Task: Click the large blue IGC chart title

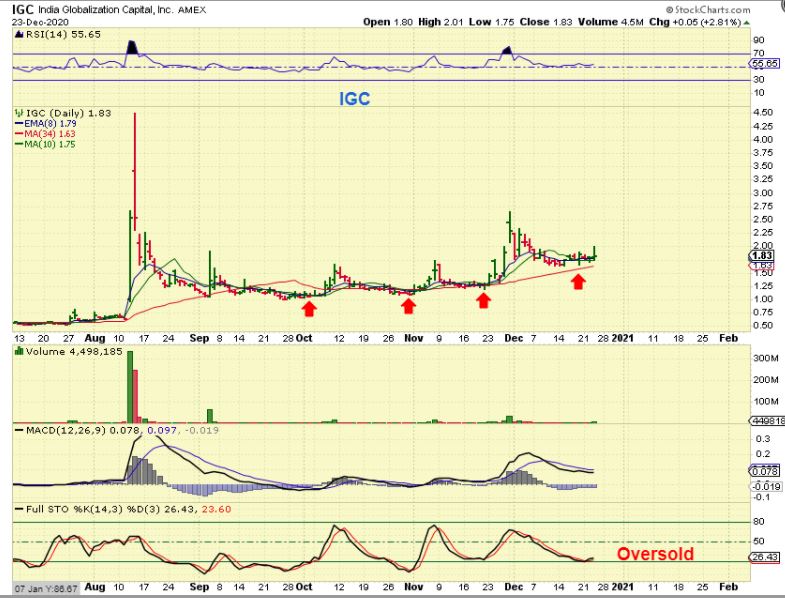Action: point(354,99)
